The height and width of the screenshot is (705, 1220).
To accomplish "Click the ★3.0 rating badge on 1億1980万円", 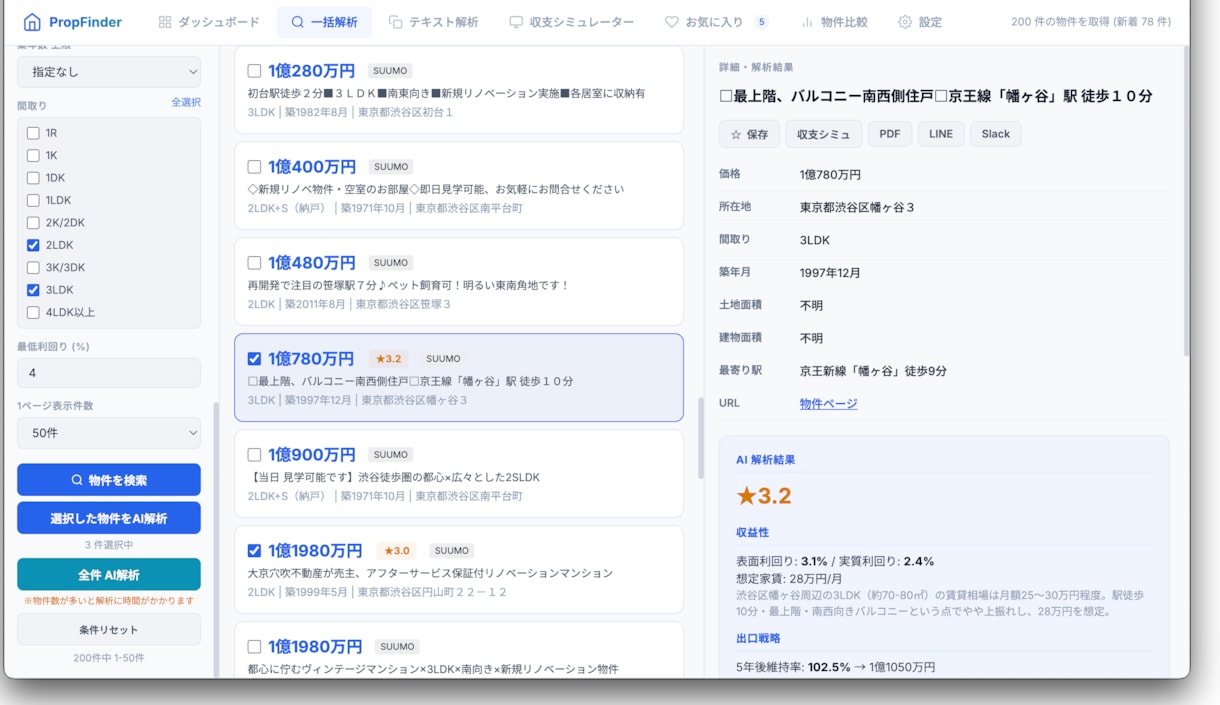I will (397, 551).
